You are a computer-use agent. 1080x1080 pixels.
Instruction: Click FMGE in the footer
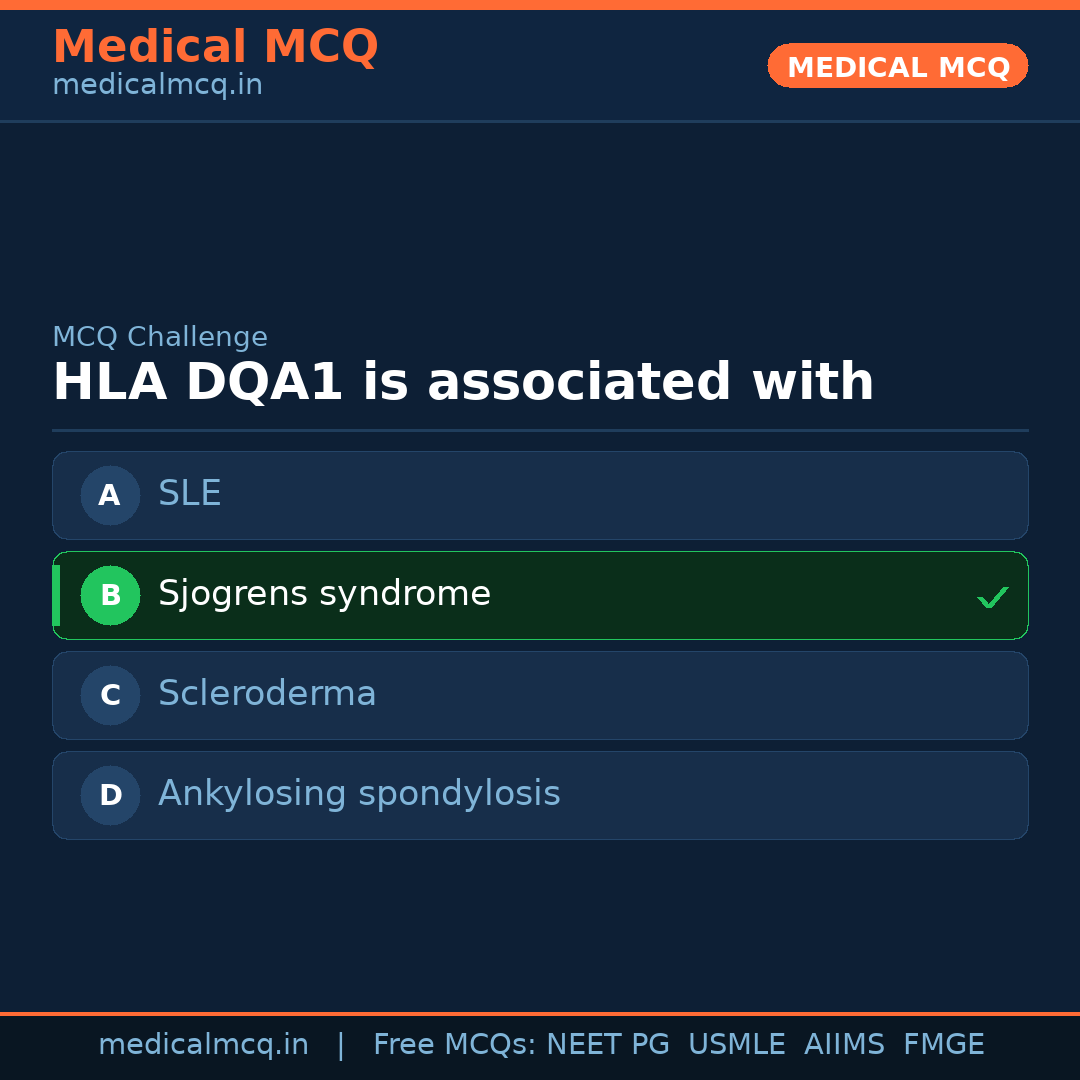pos(943,1045)
